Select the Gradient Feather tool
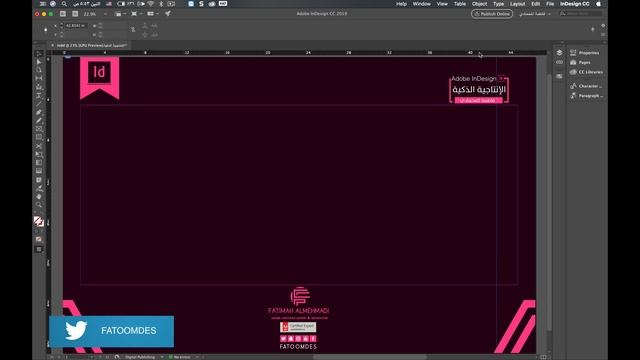Screen dimensions: 640x360 39,171
